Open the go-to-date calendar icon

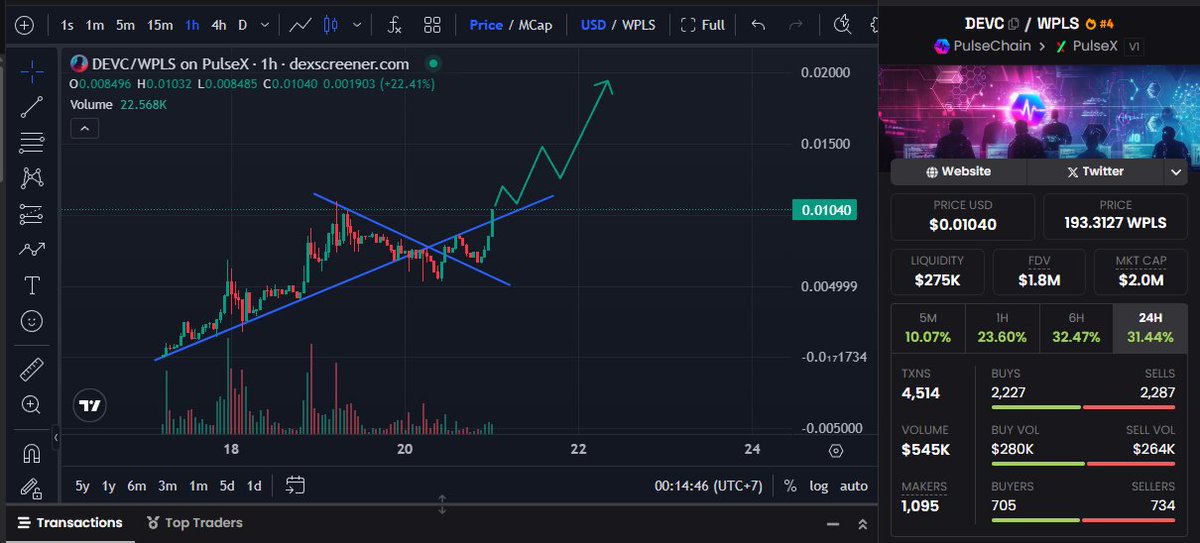pyautogui.click(x=295, y=486)
